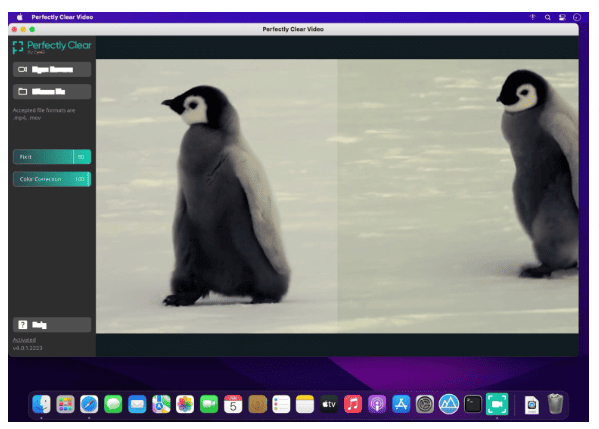Click the penguin video preview area

(x=337, y=196)
